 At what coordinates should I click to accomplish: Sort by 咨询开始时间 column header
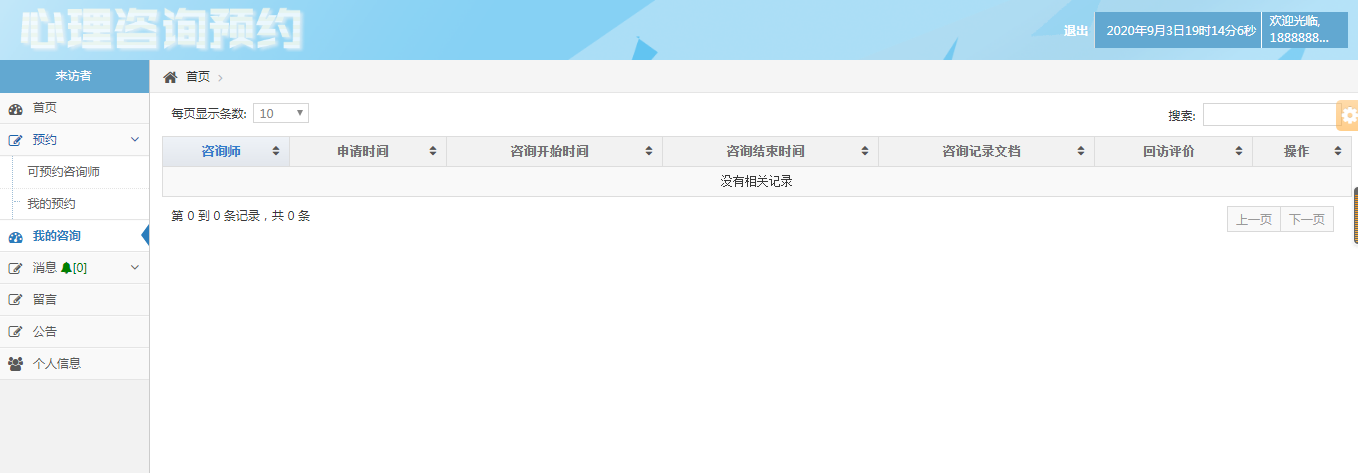(x=555, y=151)
